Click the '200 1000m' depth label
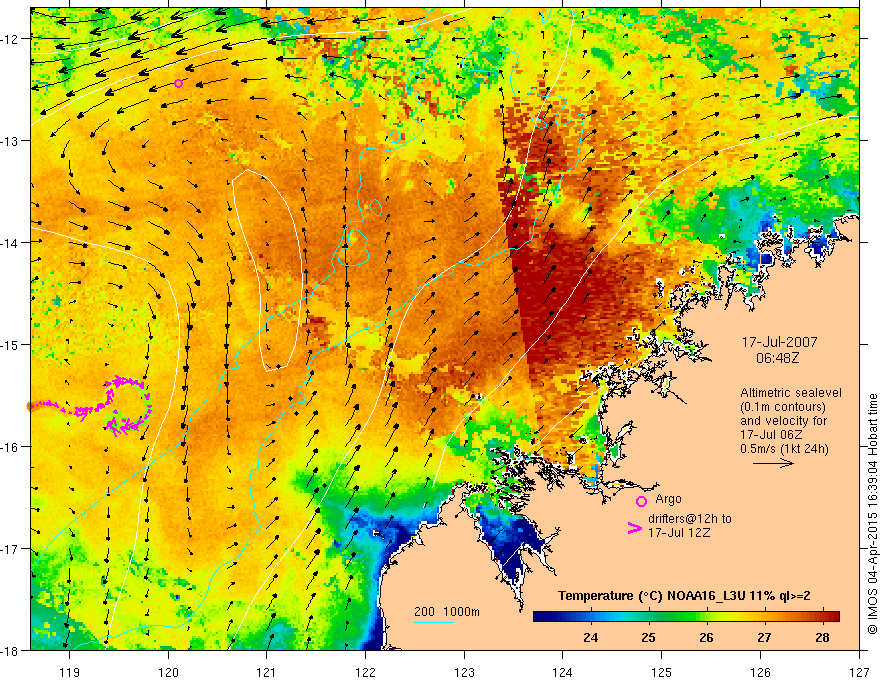This screenshot has width=880, height=680. pos(447,612)
